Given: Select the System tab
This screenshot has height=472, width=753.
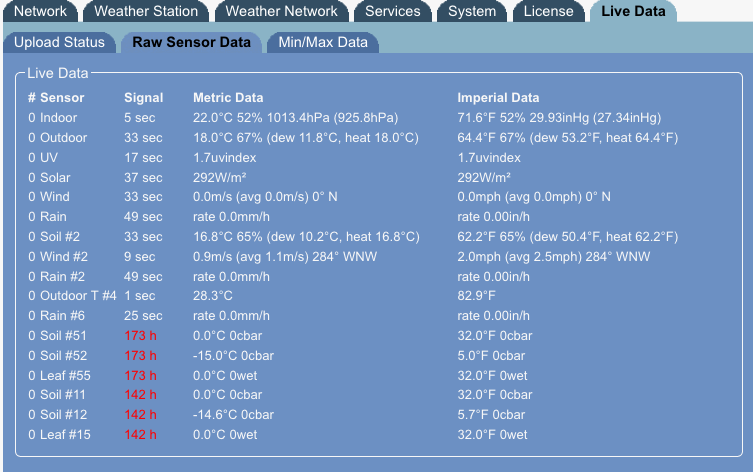Looking at the screenshot, I should coord(472,12).
